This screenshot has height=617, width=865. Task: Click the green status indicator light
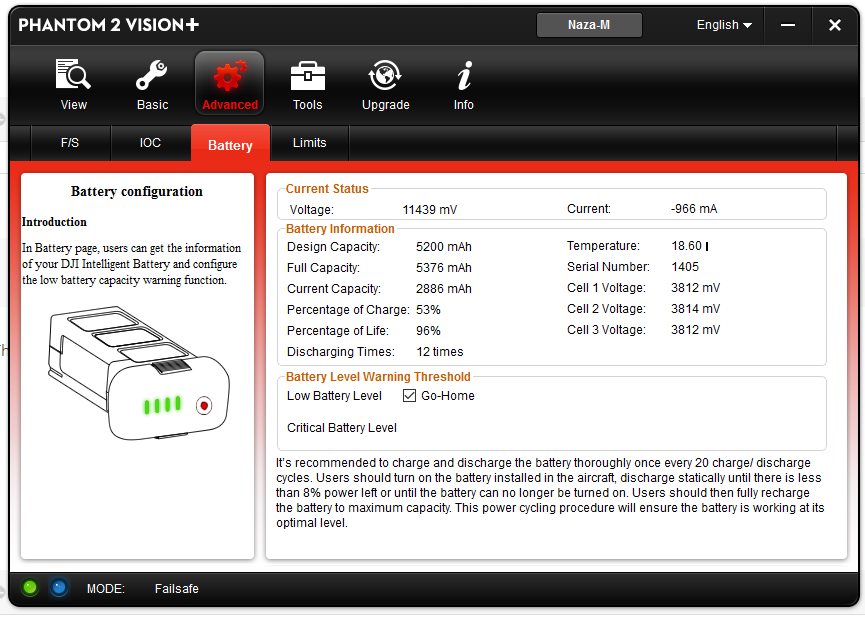point(30,587)
